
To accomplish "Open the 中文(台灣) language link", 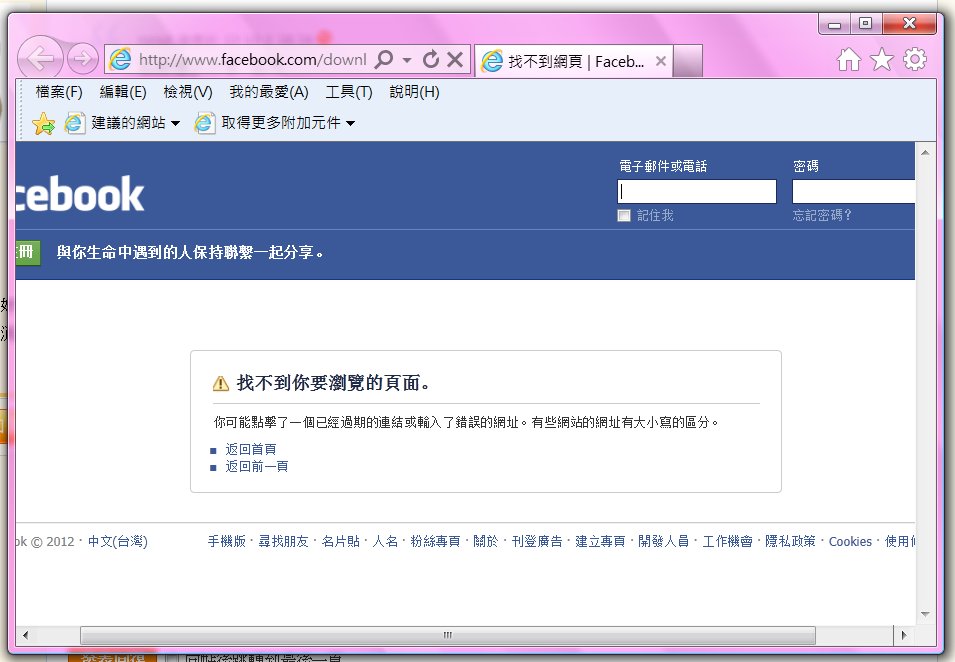I will (118, 541).
